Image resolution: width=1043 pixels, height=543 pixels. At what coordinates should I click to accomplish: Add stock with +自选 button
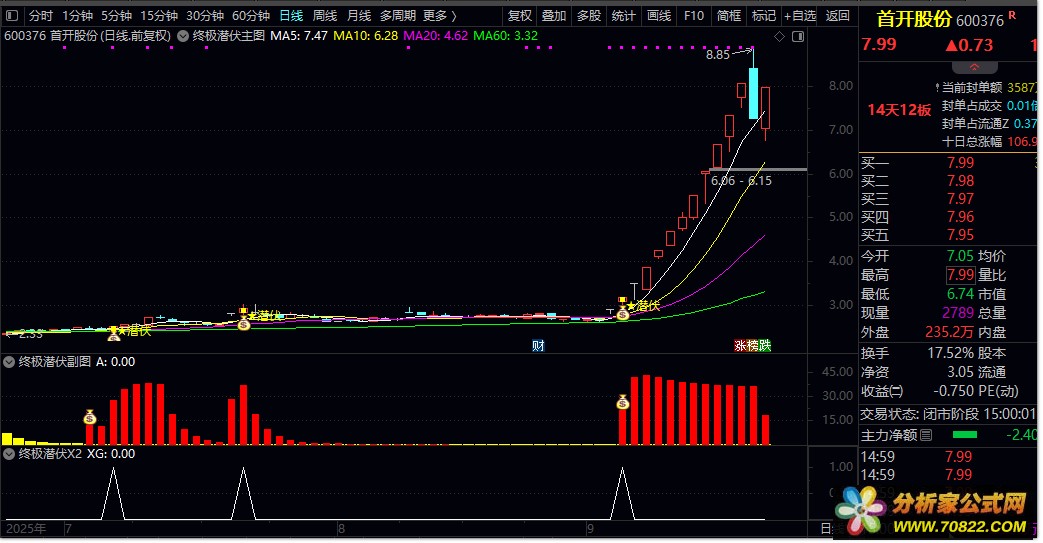(800, 15)
